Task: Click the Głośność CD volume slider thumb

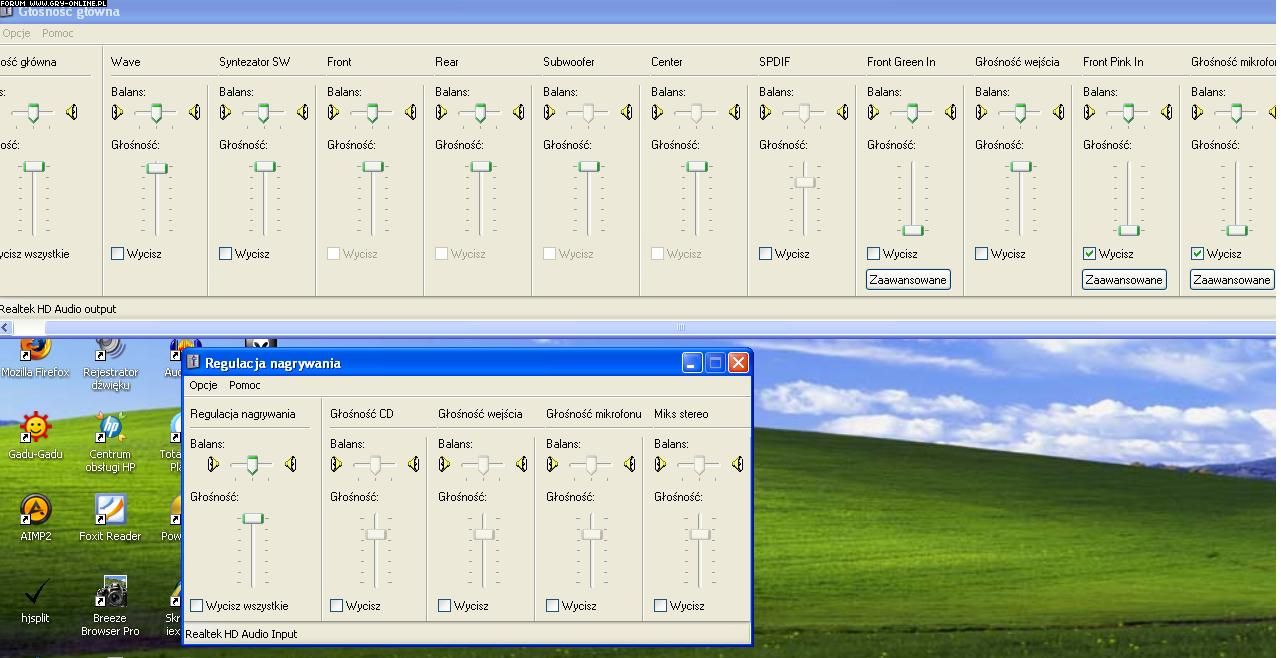Action: click(376, 534)
